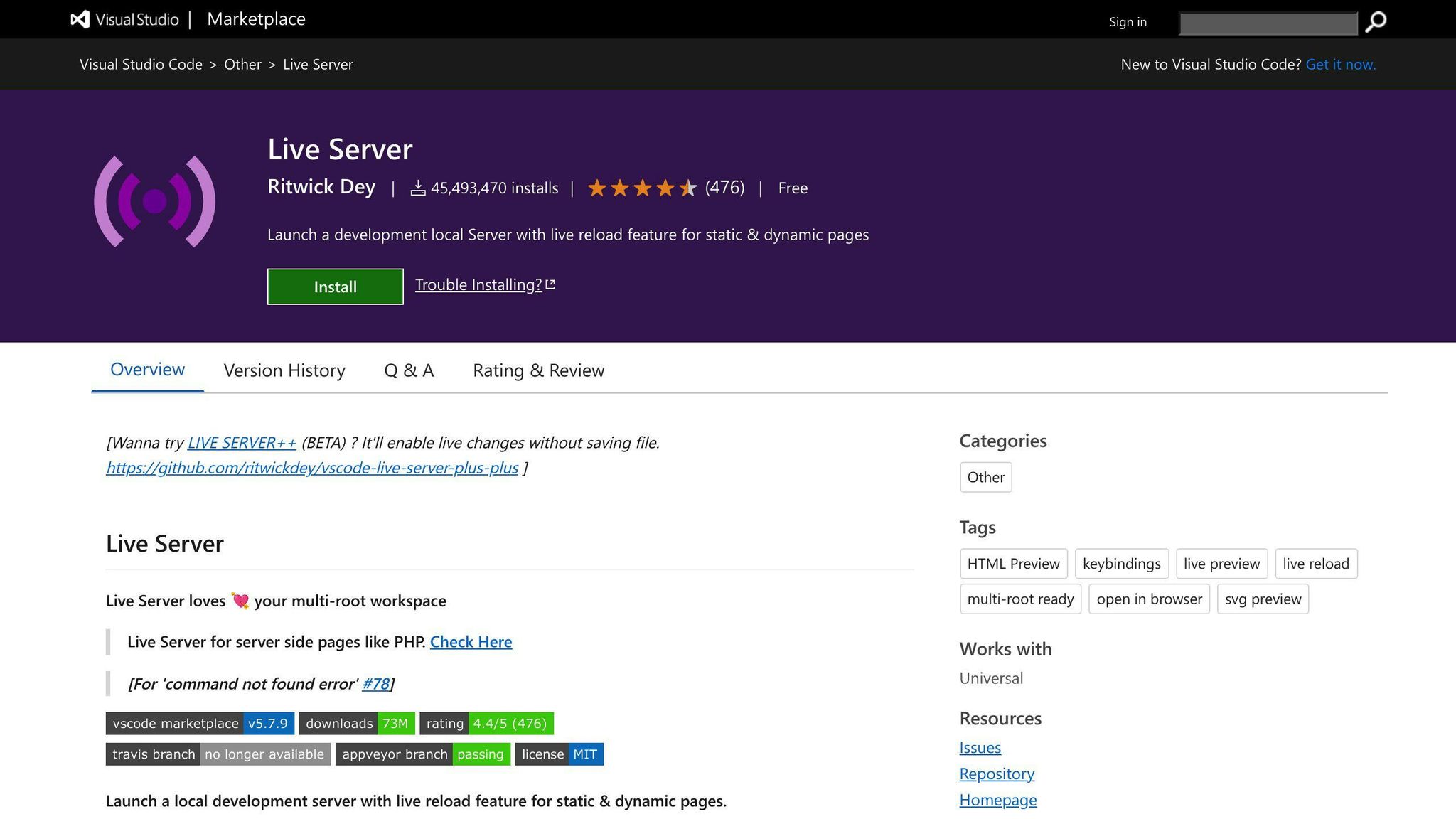Click inside the search input field
The width and height of the screenshot is (1456, 819).
(x=1268, y=23)
